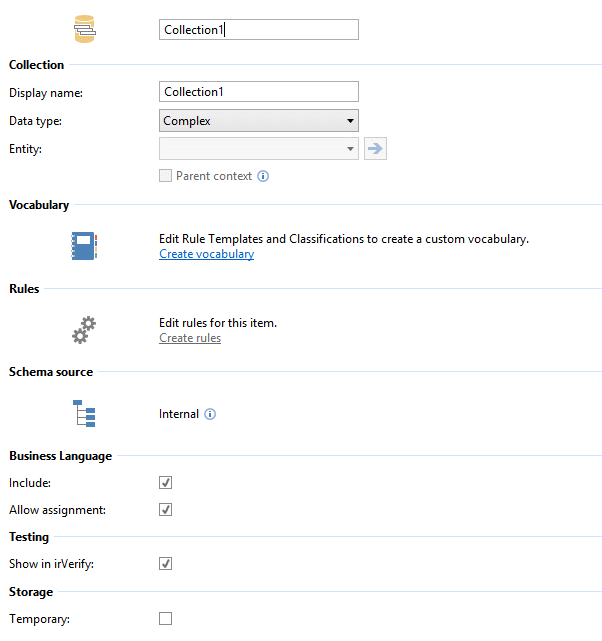Click the Internal schema source label
This screenshot has width=602, height=641.
coord(179,414)
